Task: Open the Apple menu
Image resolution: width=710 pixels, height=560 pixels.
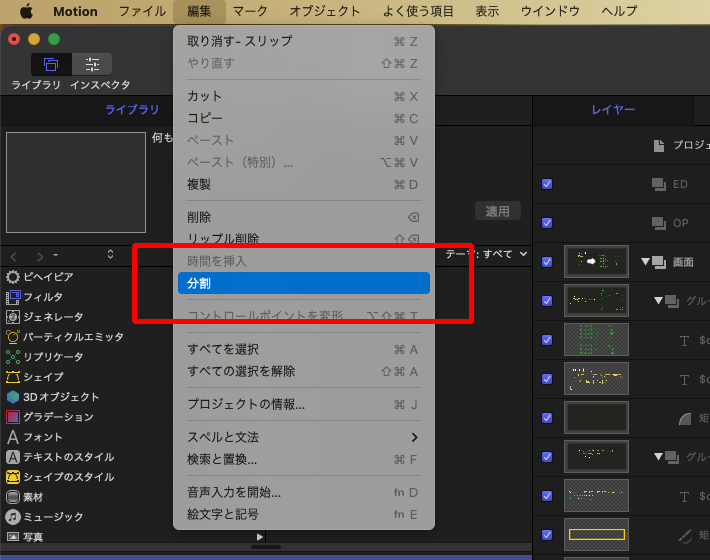Action: (x=26, y=12)
